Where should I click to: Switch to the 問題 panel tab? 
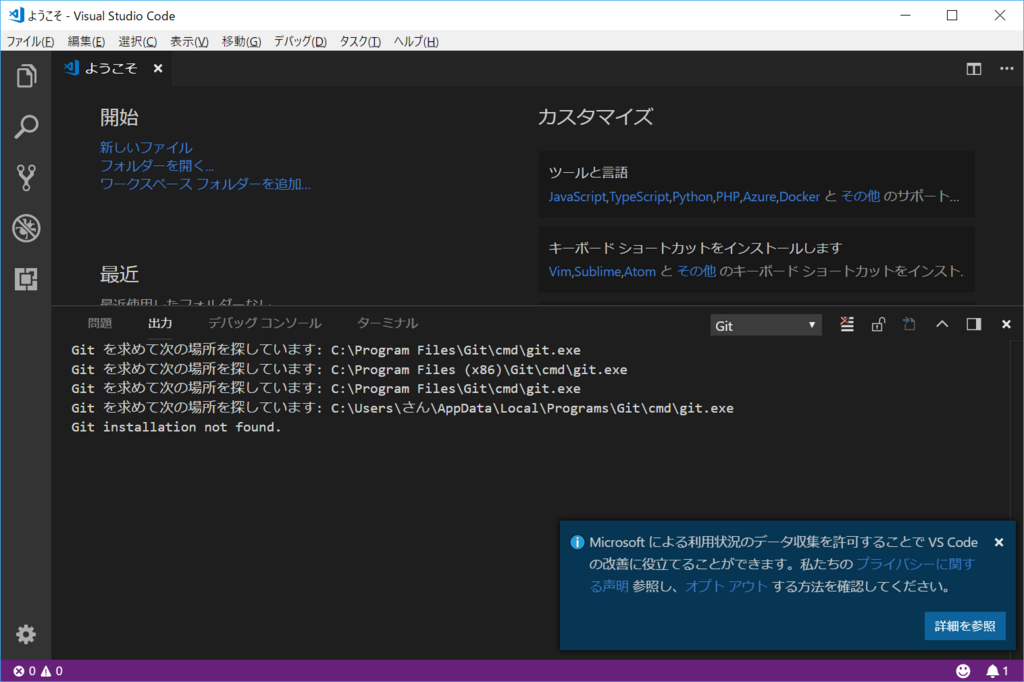(x=100, y=323)
